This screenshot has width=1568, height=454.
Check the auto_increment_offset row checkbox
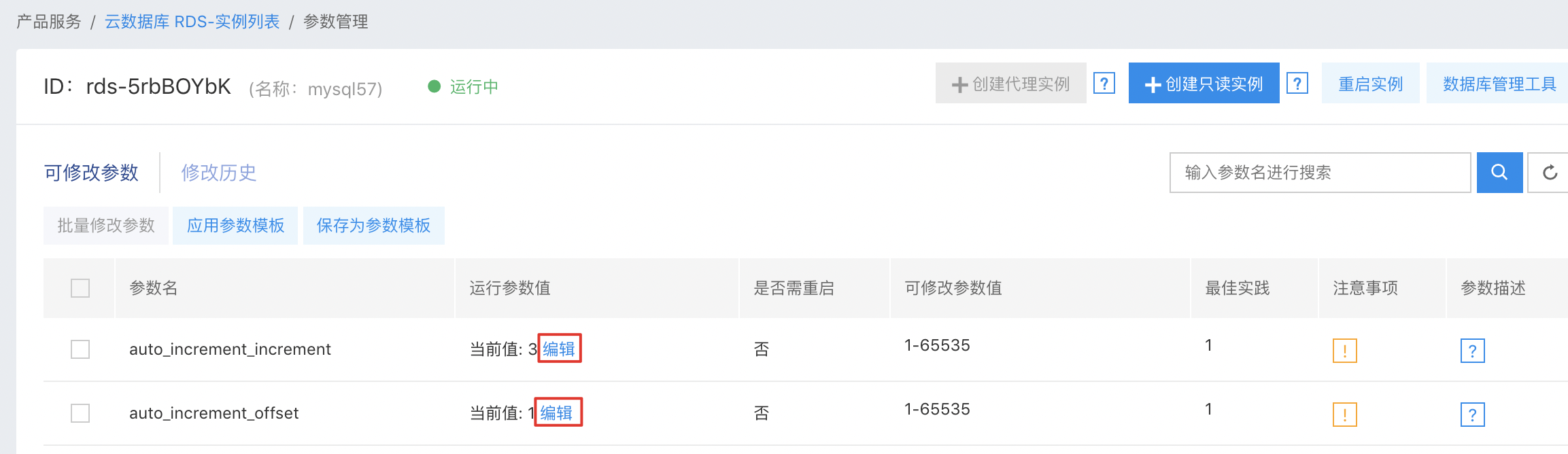80,413
